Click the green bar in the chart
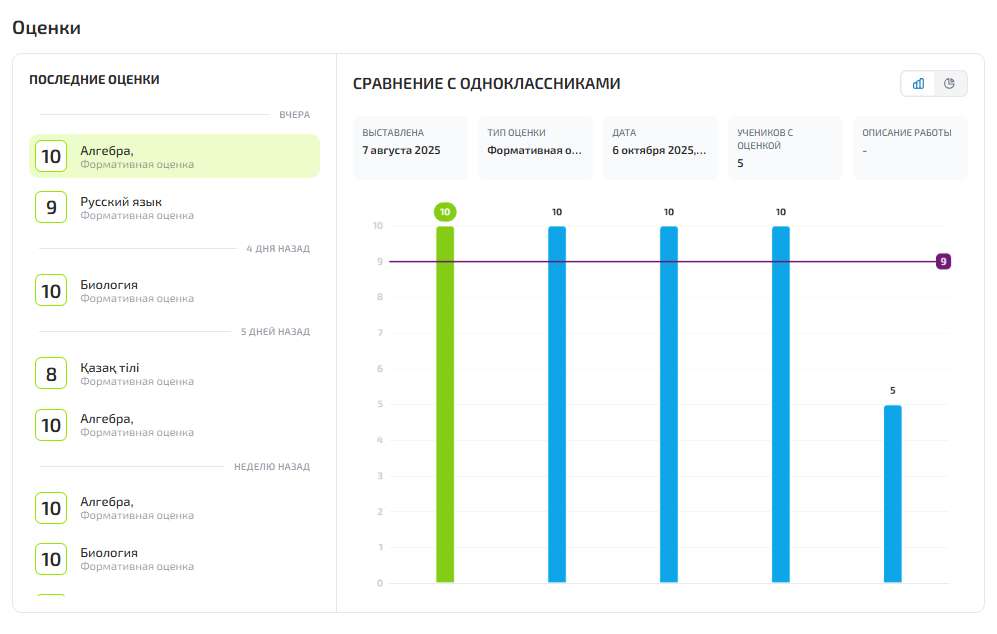This screenshot has height=634, width=997. [445, 404]
